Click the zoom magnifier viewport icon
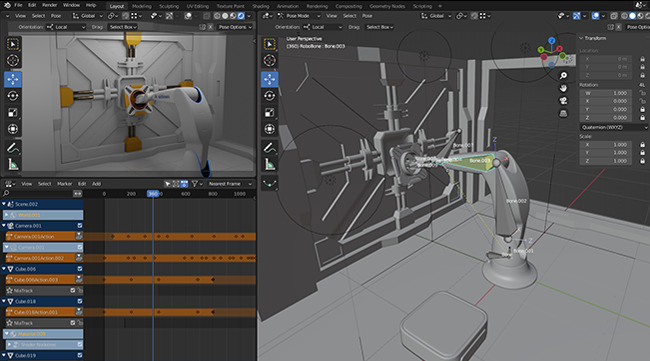650x361 pixels. tap(563, 75)
